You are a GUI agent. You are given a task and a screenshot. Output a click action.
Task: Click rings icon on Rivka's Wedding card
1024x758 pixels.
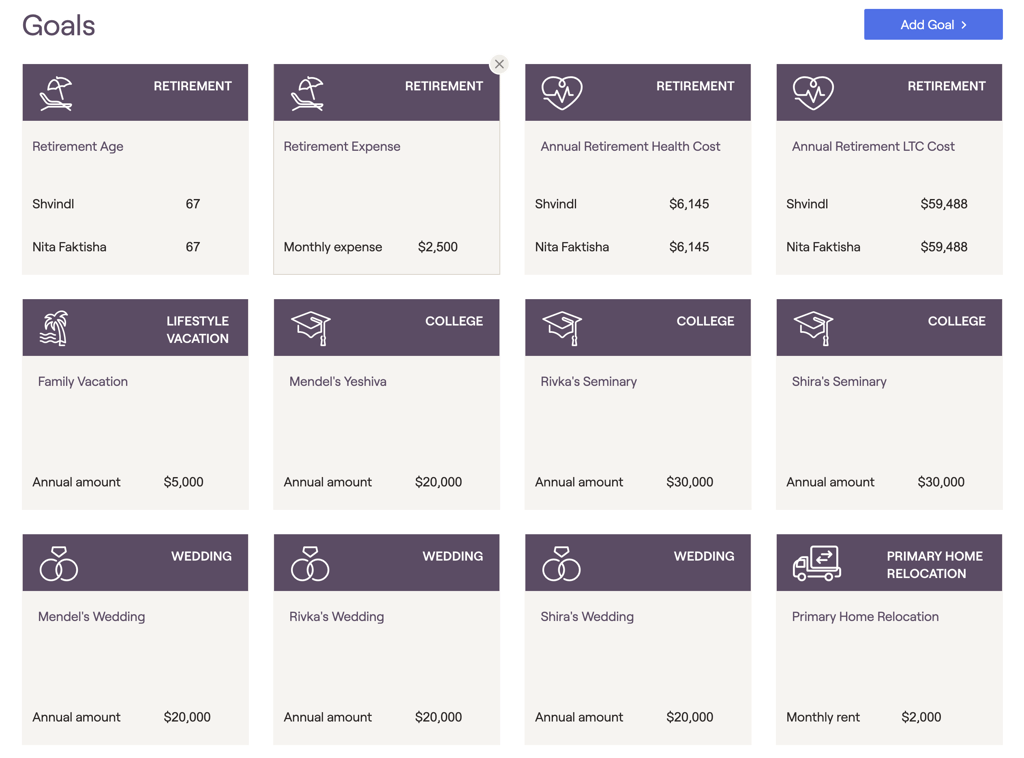coord(310,564)
